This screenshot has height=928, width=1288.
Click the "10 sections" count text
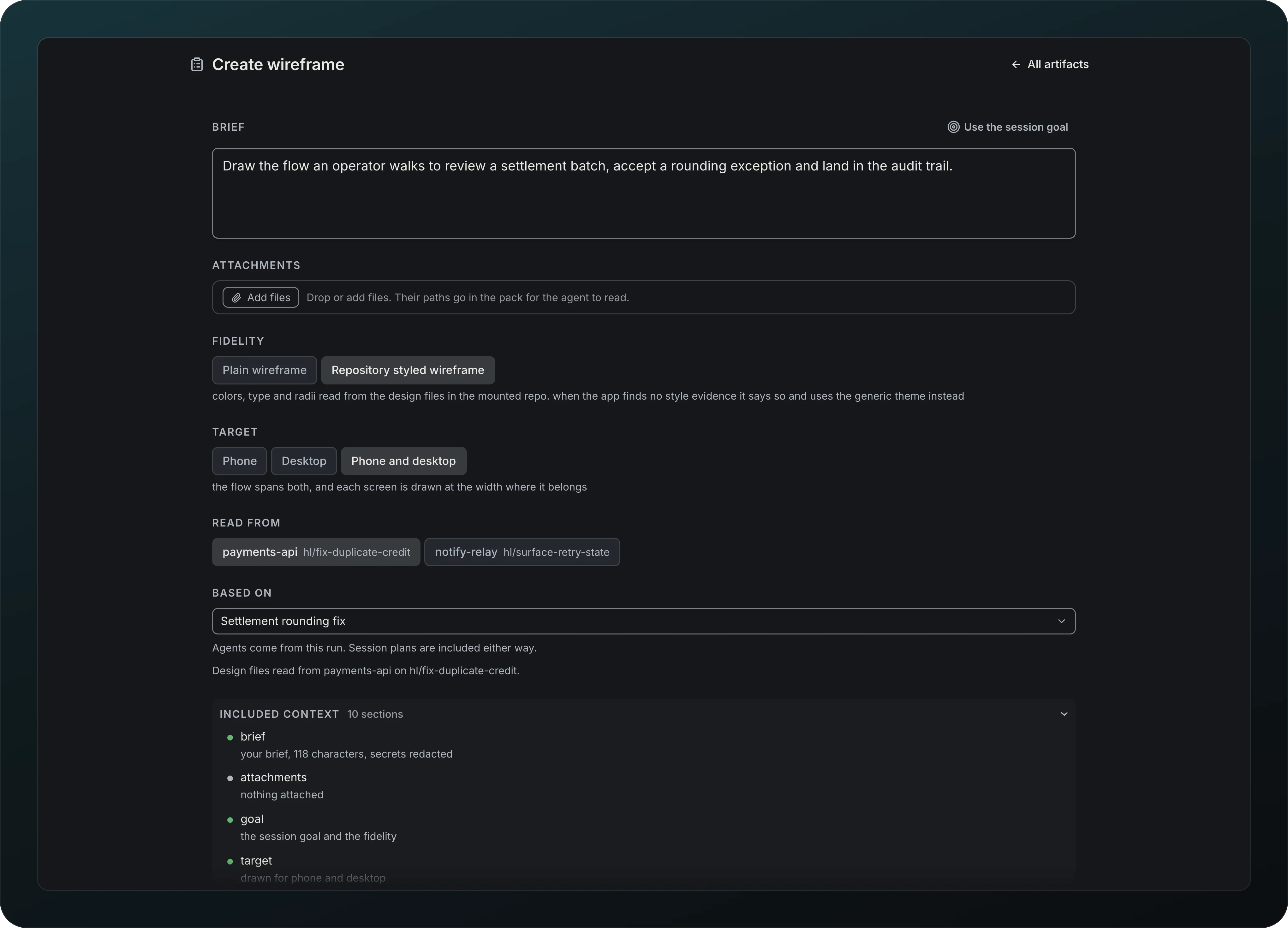375,714
